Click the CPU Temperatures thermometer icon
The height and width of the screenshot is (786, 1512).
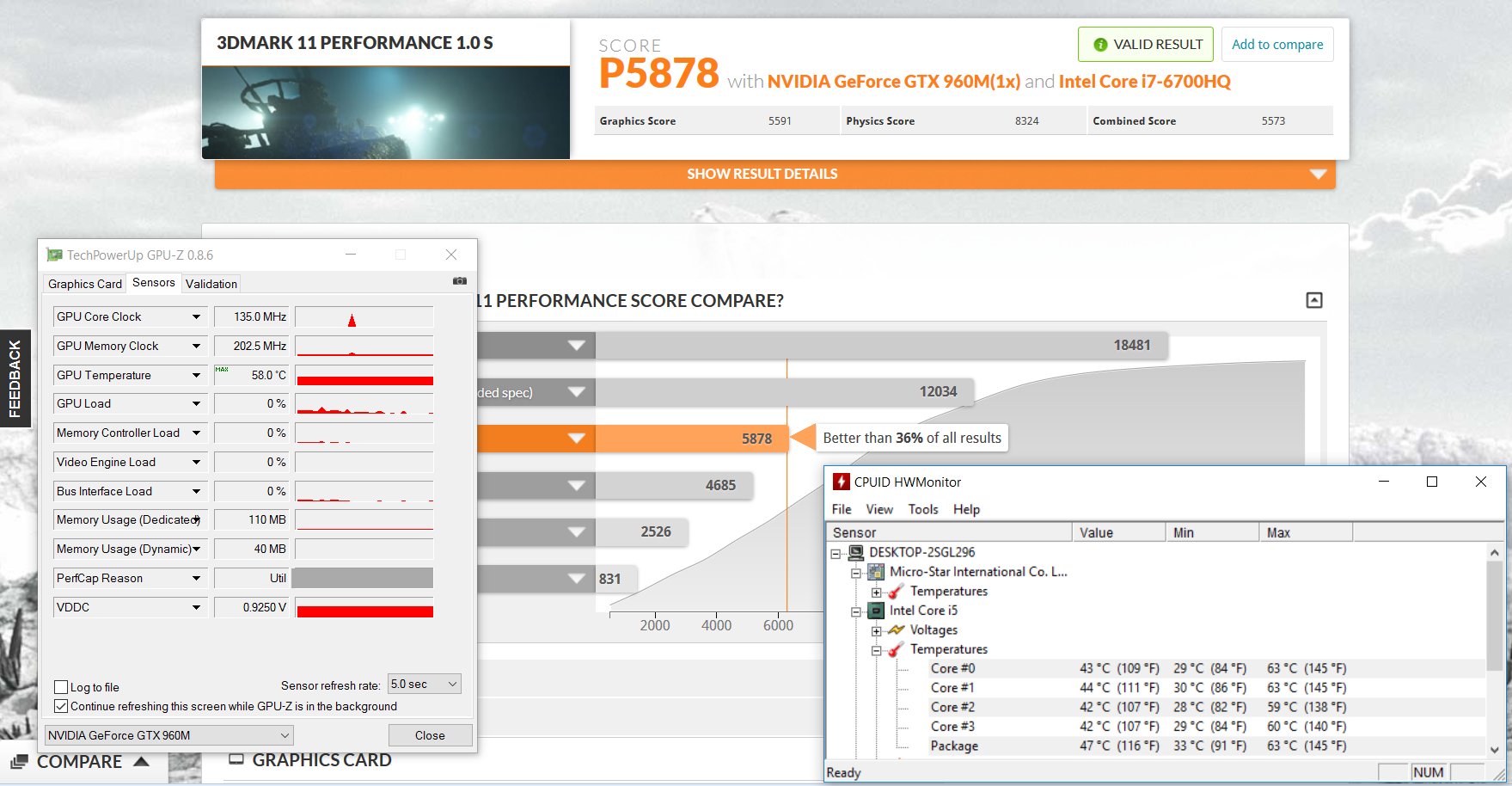pos(896,649)
